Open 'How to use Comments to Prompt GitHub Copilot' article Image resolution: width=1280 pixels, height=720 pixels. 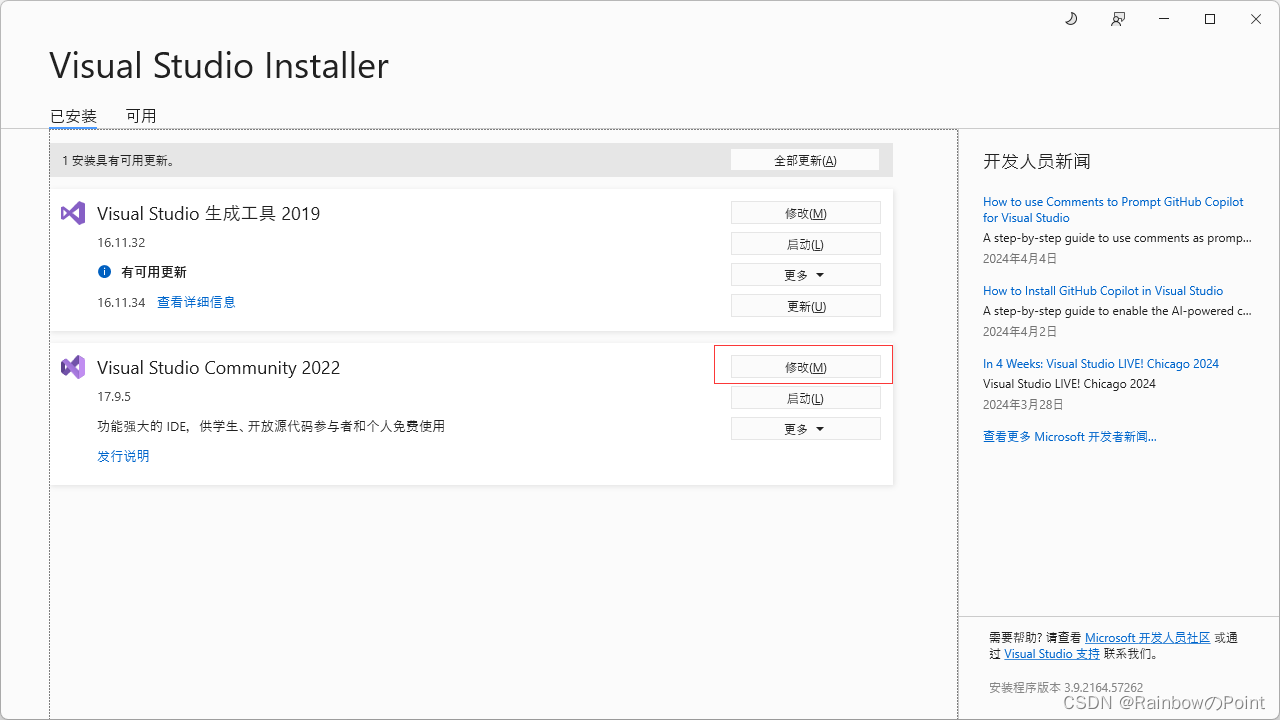click(x=1113, y=209)
